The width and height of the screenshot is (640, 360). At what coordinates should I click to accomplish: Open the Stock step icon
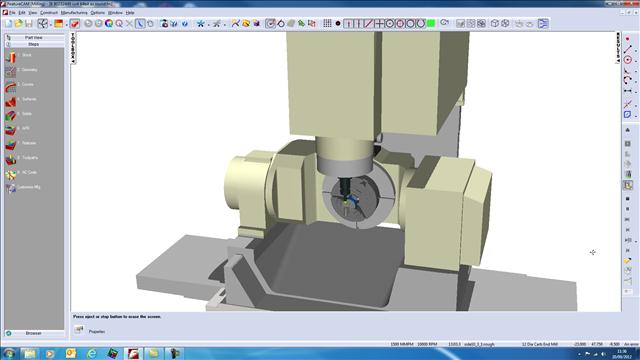pyautogui.click(x=11, y=56)
